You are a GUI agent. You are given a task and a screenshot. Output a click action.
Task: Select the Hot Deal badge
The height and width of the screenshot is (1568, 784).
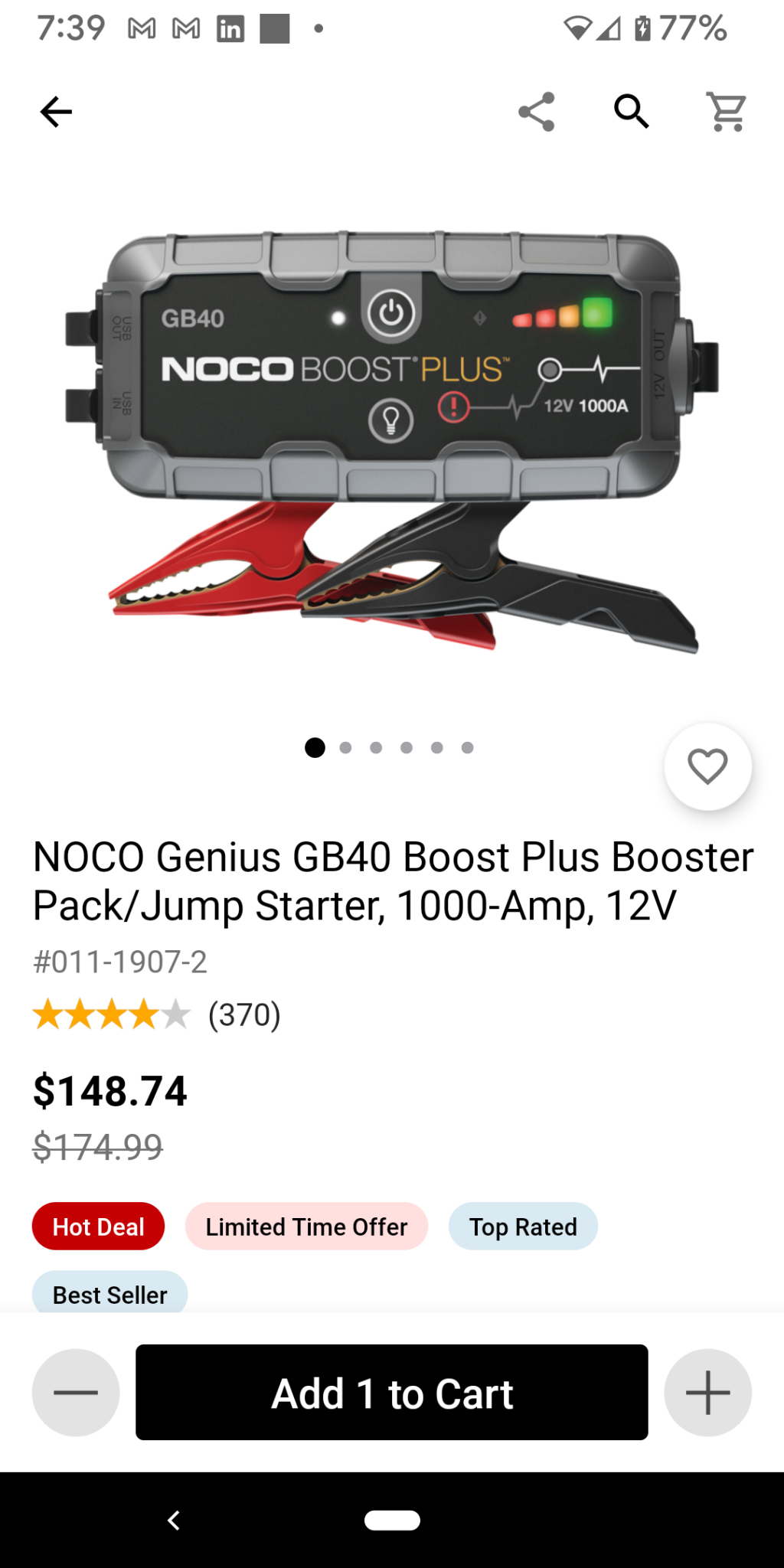point(98,1227)
